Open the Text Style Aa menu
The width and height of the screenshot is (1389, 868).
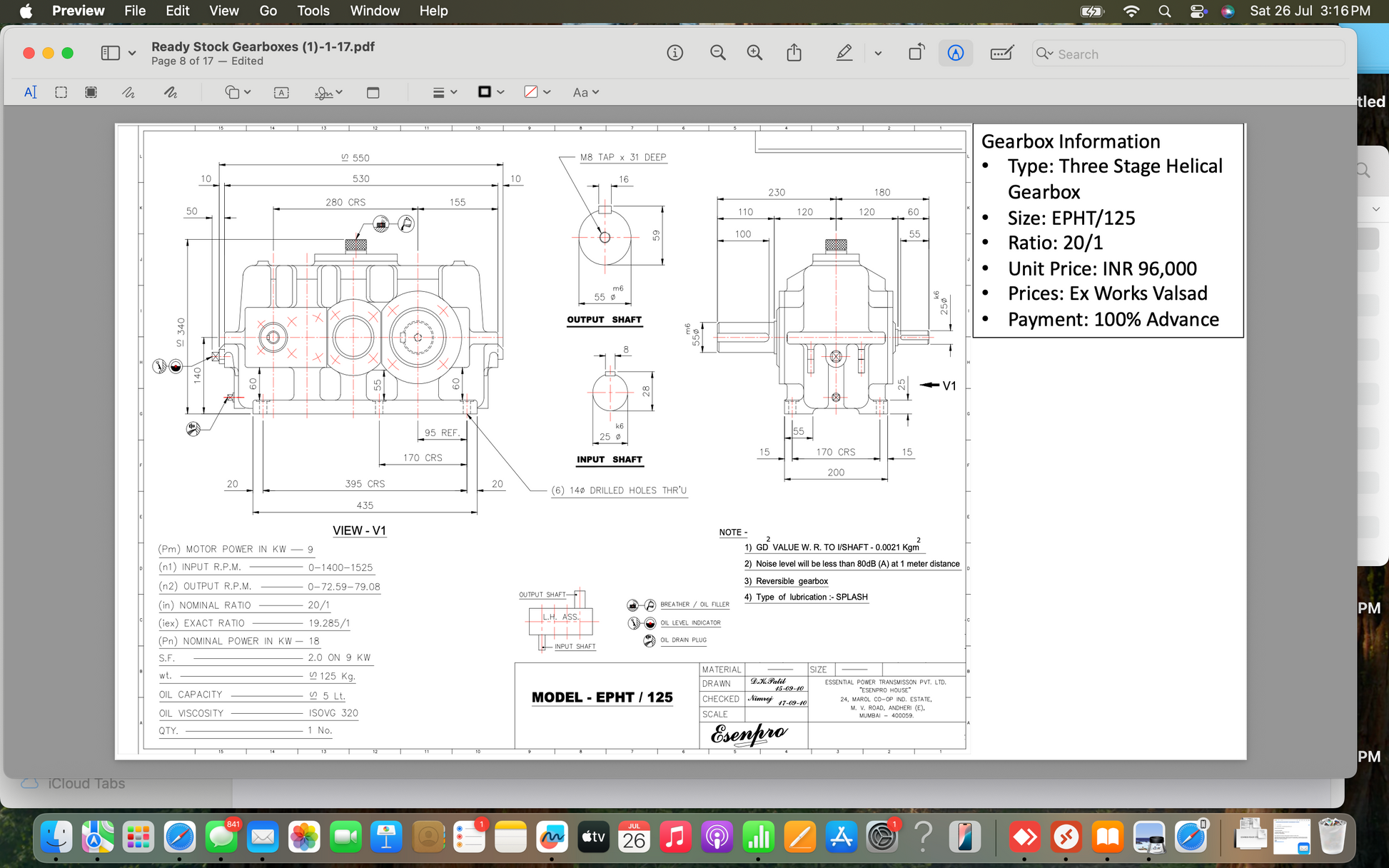click(585, 92)
